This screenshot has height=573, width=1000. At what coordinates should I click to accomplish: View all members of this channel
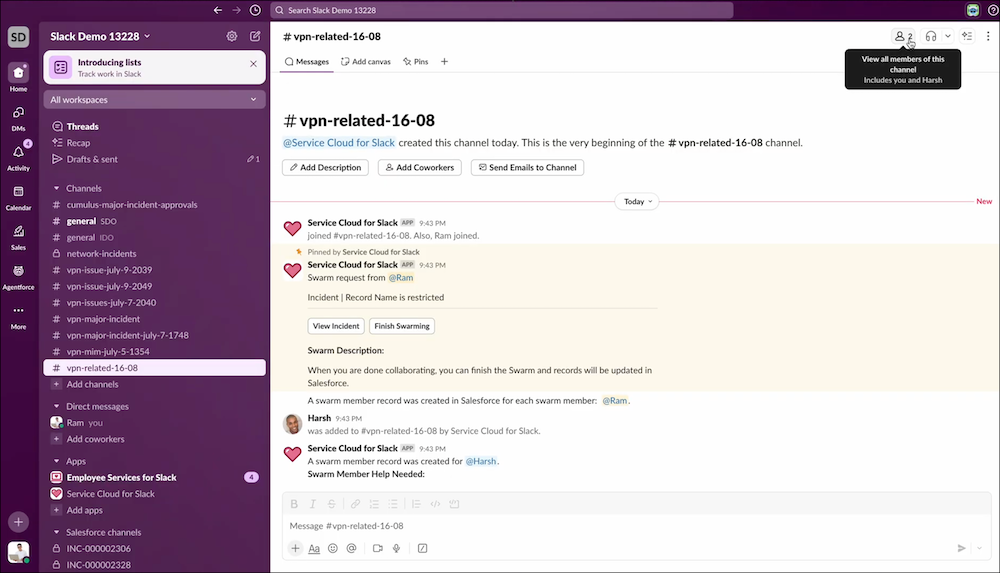coord(904,36)
